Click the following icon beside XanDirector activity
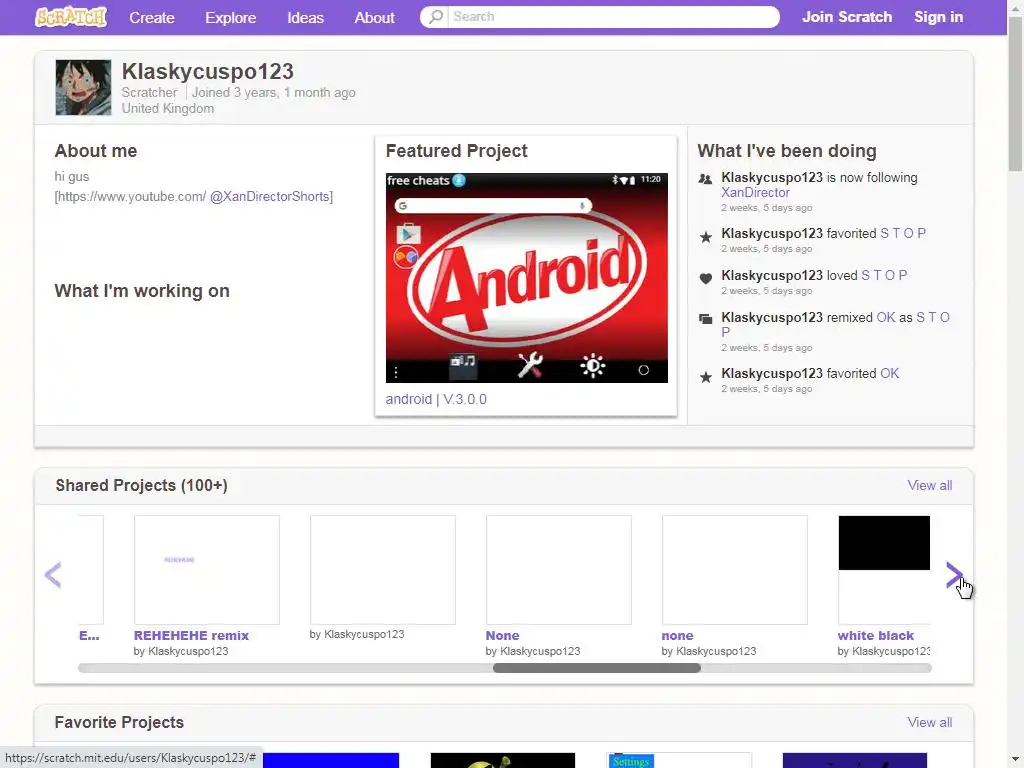The width and height of the screenshot is (1024, 768). tap(705, 178)
